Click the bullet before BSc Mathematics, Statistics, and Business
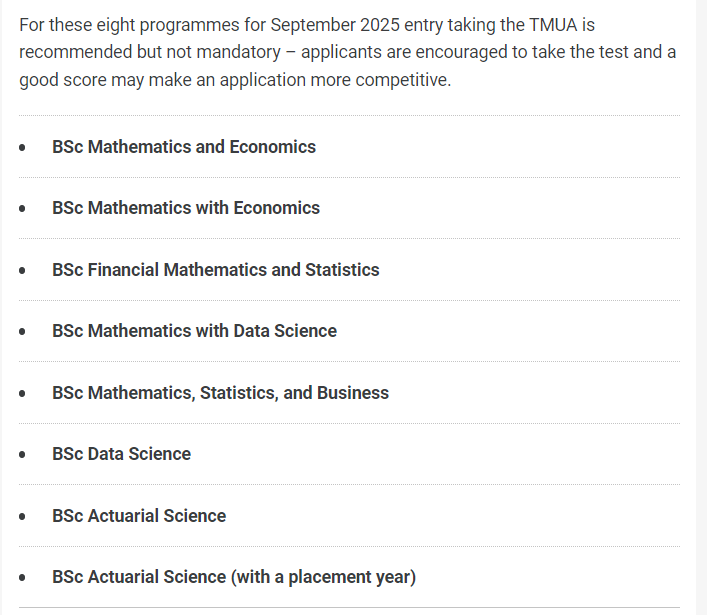The image size is (707, 615). pyautogui.click(x=22, y=393)
